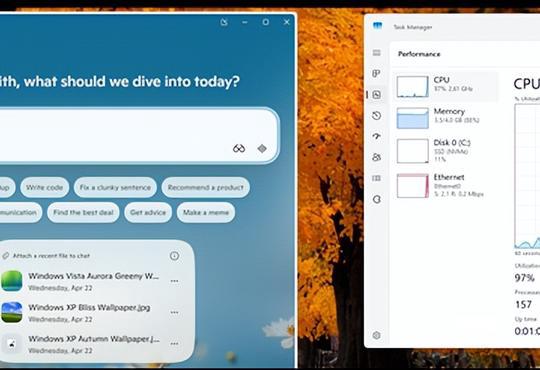The image size is (540, 370).
Task: Minimize the Copilot window
Action: 245,22
